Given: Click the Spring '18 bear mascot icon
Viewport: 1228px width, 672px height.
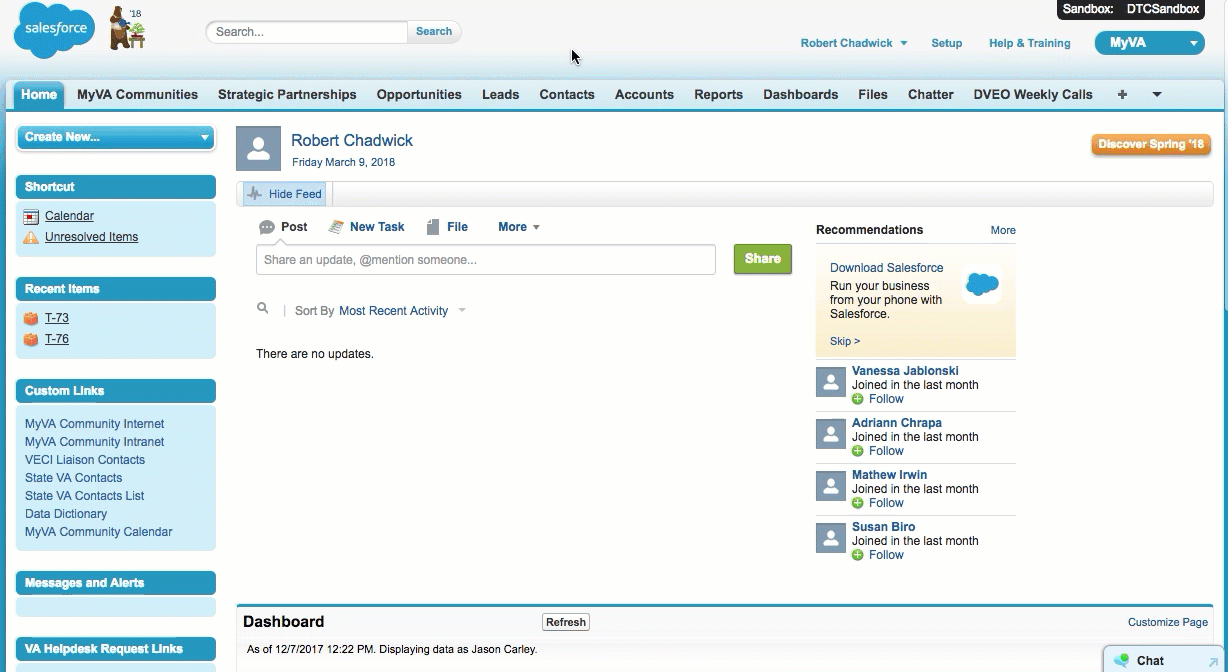Looking at the screenshot, I should [x=127, y=28].
